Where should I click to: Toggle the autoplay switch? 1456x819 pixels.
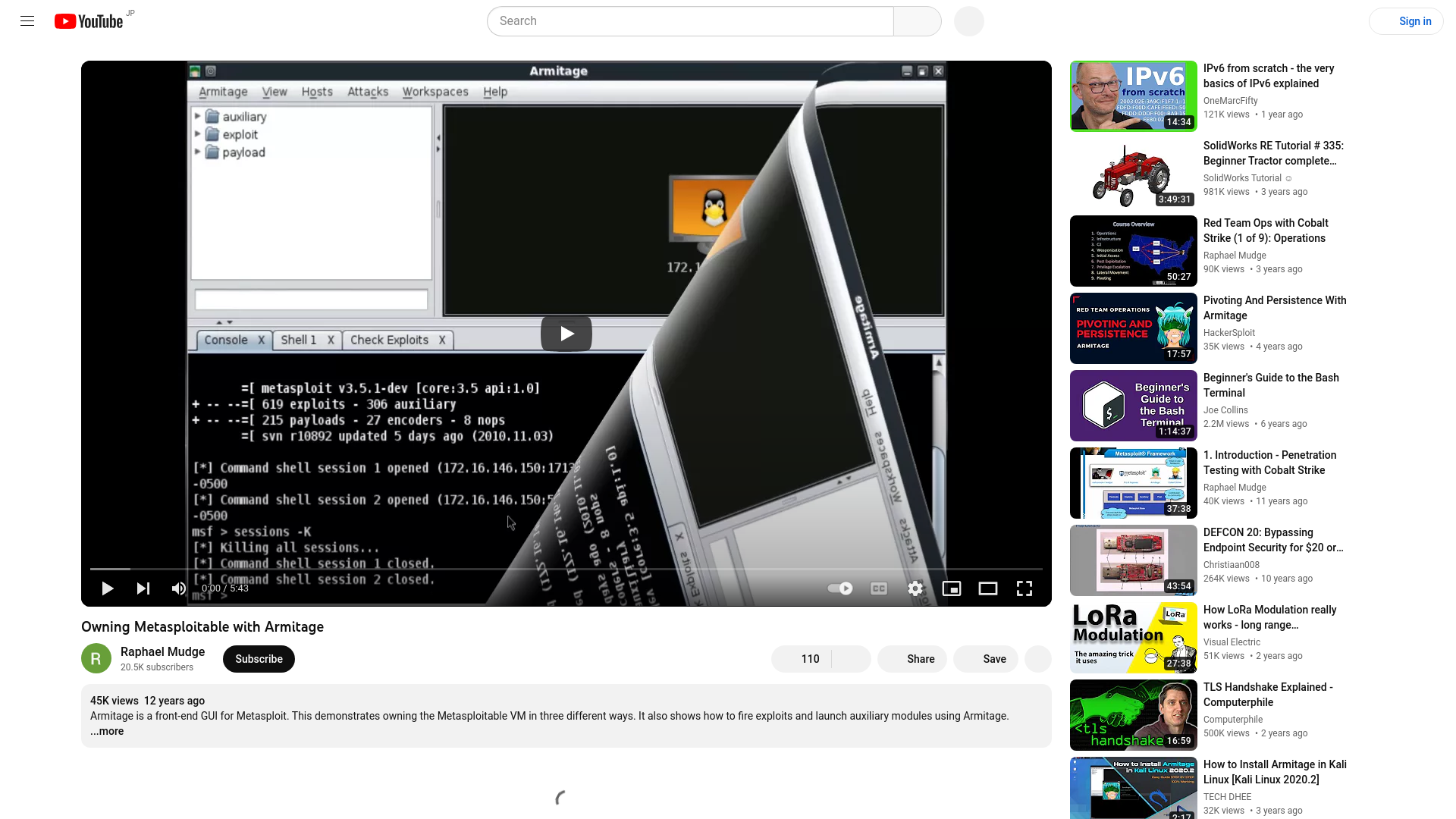pos(840,588)
